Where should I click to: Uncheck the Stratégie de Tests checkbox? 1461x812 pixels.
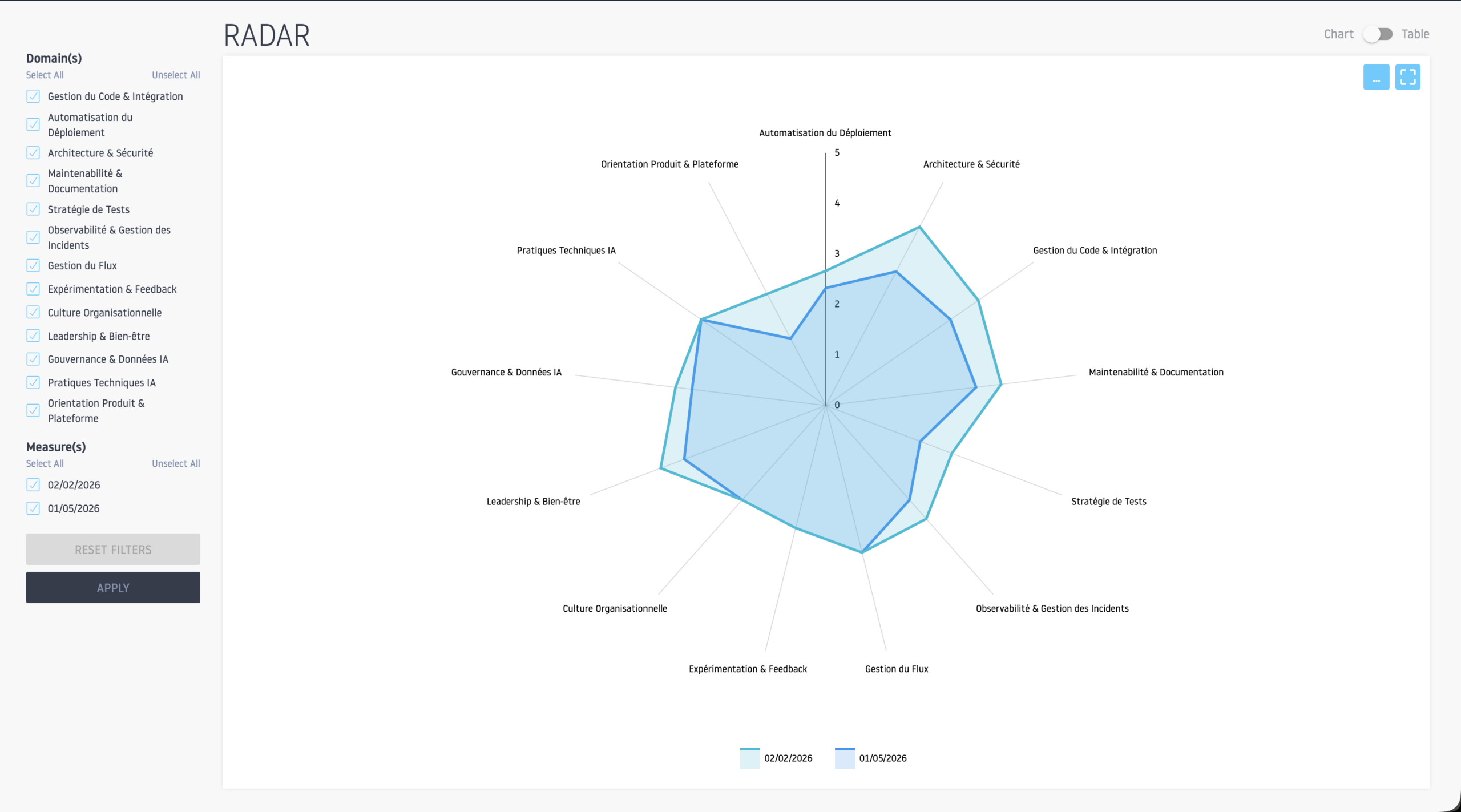(x=33, y=209)
